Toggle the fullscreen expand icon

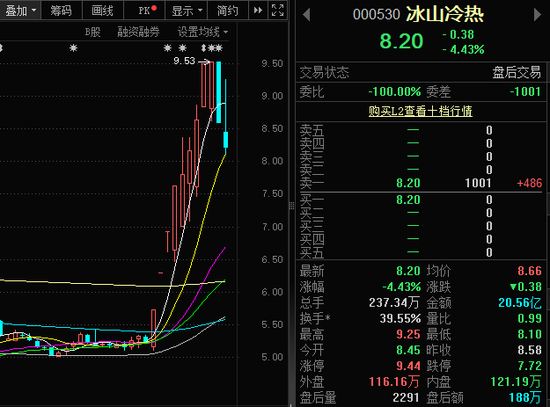click(x=278, y=11)
